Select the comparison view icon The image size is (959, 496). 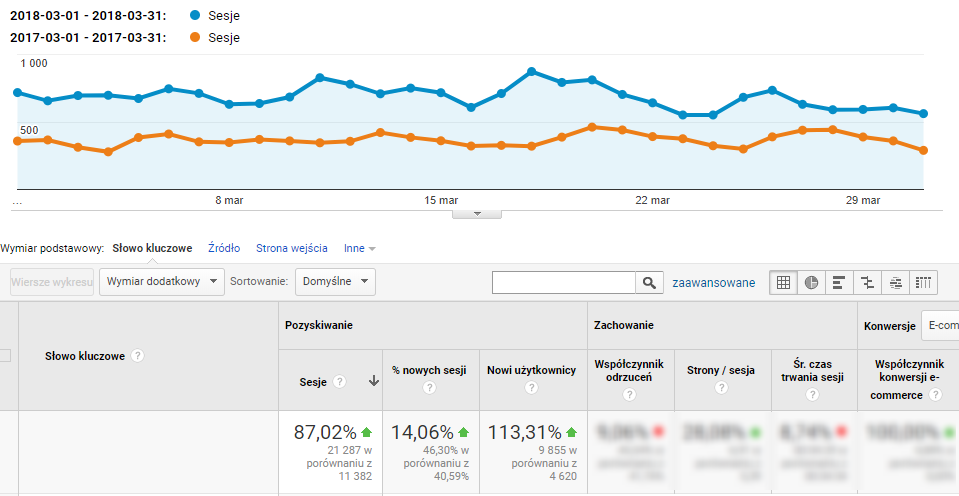[867, 283]
